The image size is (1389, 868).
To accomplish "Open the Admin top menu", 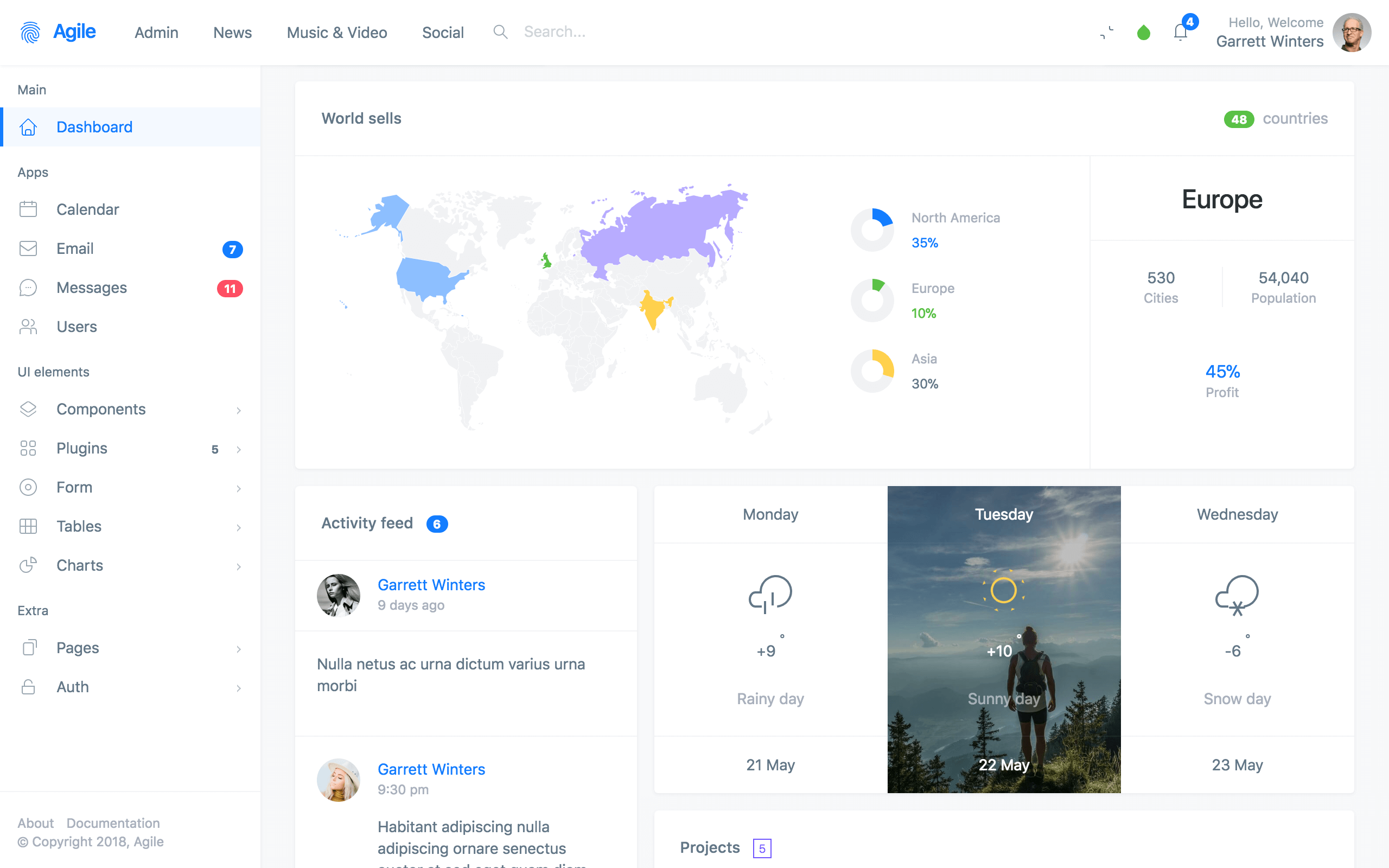I will point(156,33).
